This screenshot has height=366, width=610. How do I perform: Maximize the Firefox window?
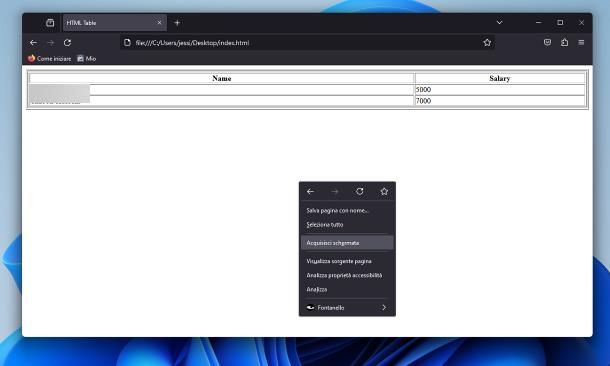click(560, 23)
